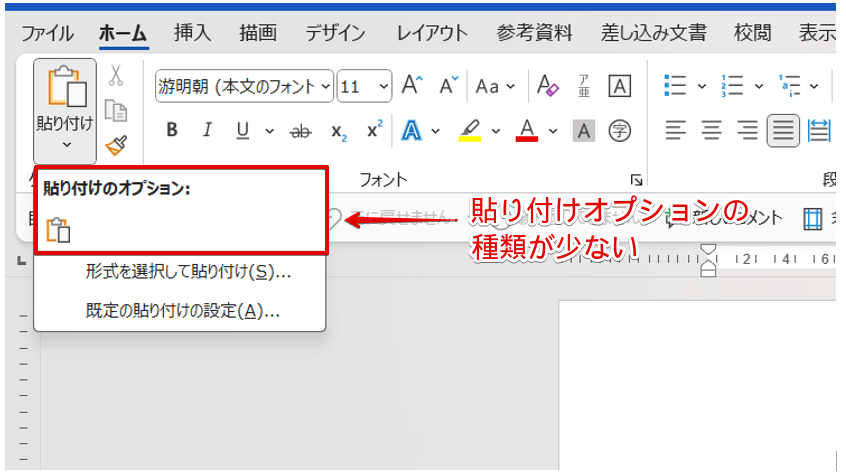Screen dimensions: 846x473
Task: Toggle character shading gray A
Action: (x=584, y=131)
